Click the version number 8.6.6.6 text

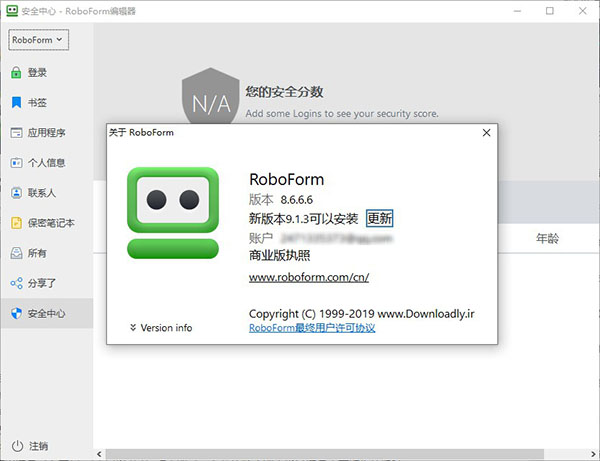point(297,199)
